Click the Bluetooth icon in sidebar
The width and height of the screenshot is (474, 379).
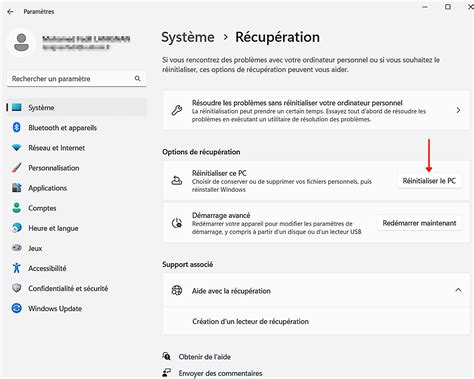[17, 127]
